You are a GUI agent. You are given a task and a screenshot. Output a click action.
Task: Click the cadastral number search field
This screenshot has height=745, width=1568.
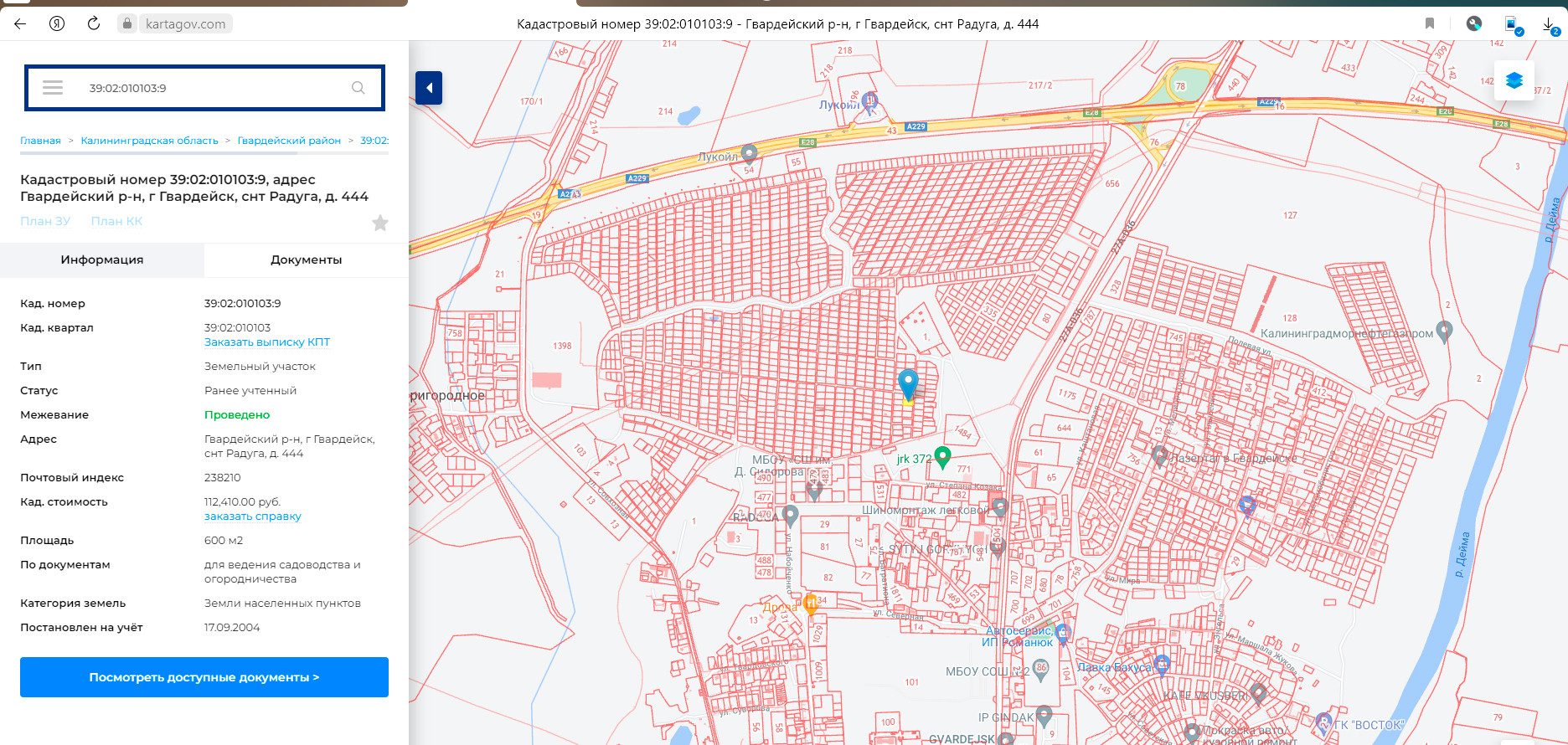[209, 88]
